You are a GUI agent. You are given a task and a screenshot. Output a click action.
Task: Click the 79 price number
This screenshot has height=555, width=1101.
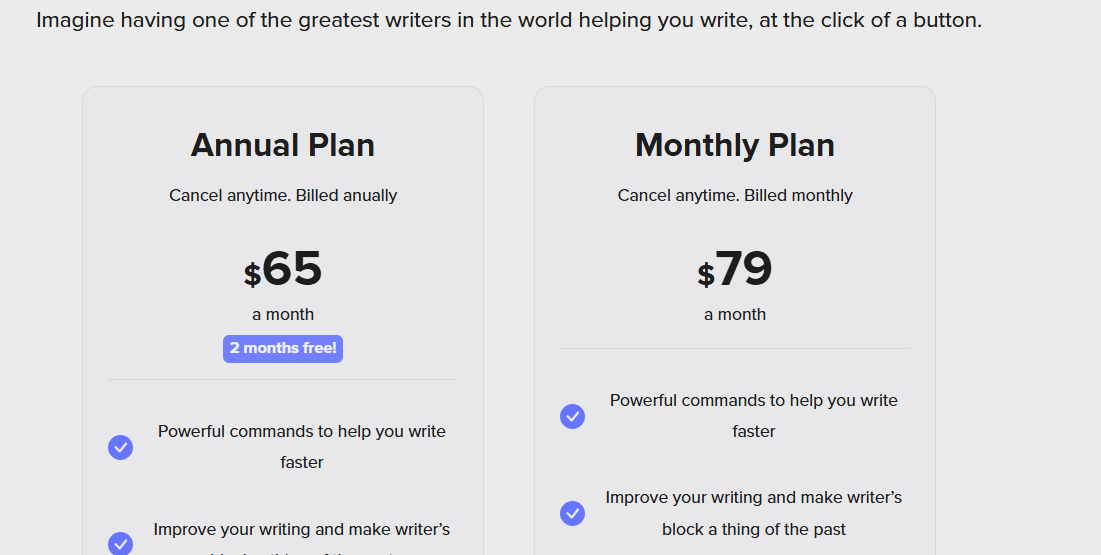744,268
